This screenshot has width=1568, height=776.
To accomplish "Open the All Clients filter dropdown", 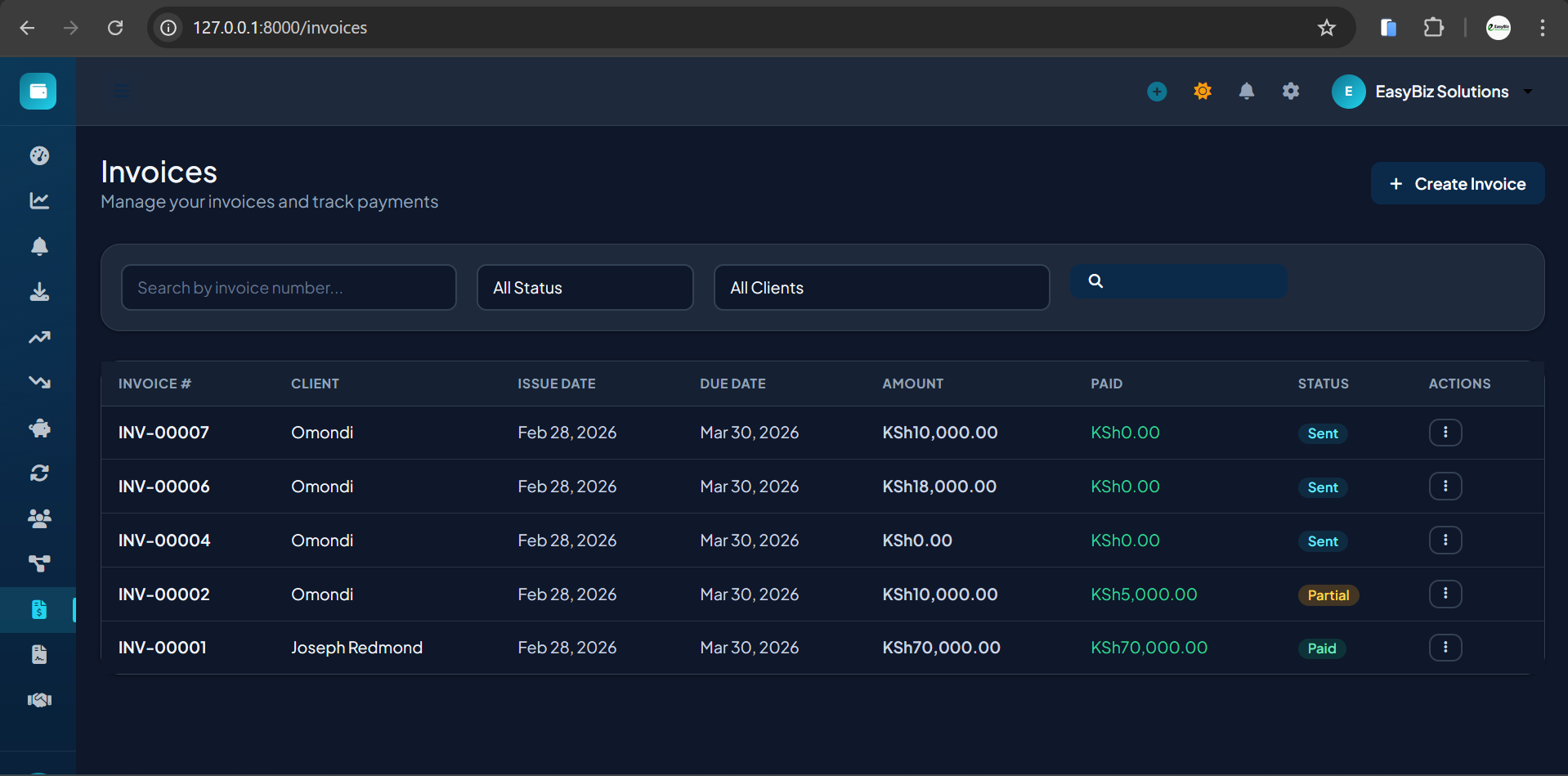I will [x=881, y=287].
